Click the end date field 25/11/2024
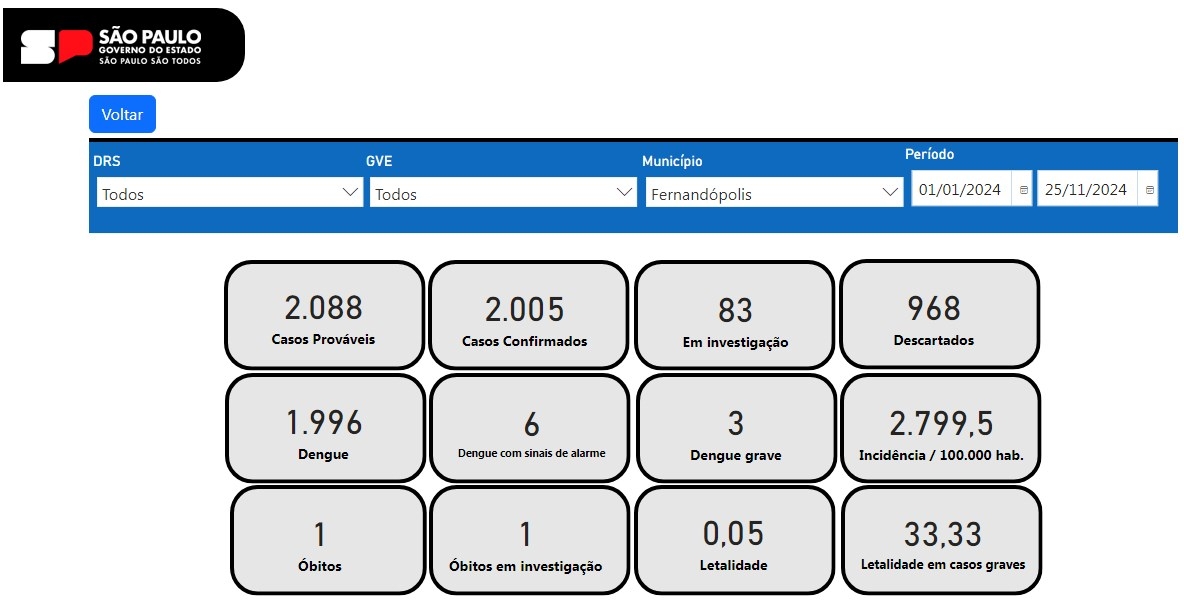 (1086, 190)
